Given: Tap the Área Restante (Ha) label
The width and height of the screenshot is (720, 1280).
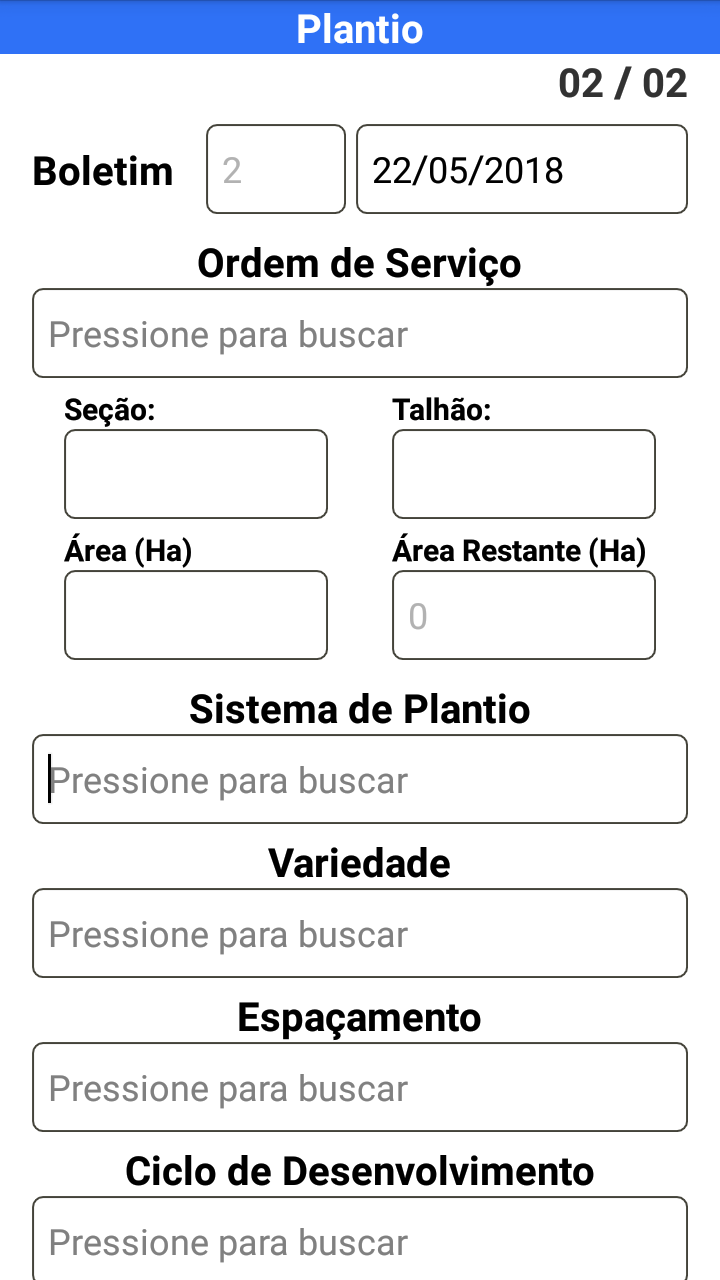Looking at the screenshot, I should [519, 551].
